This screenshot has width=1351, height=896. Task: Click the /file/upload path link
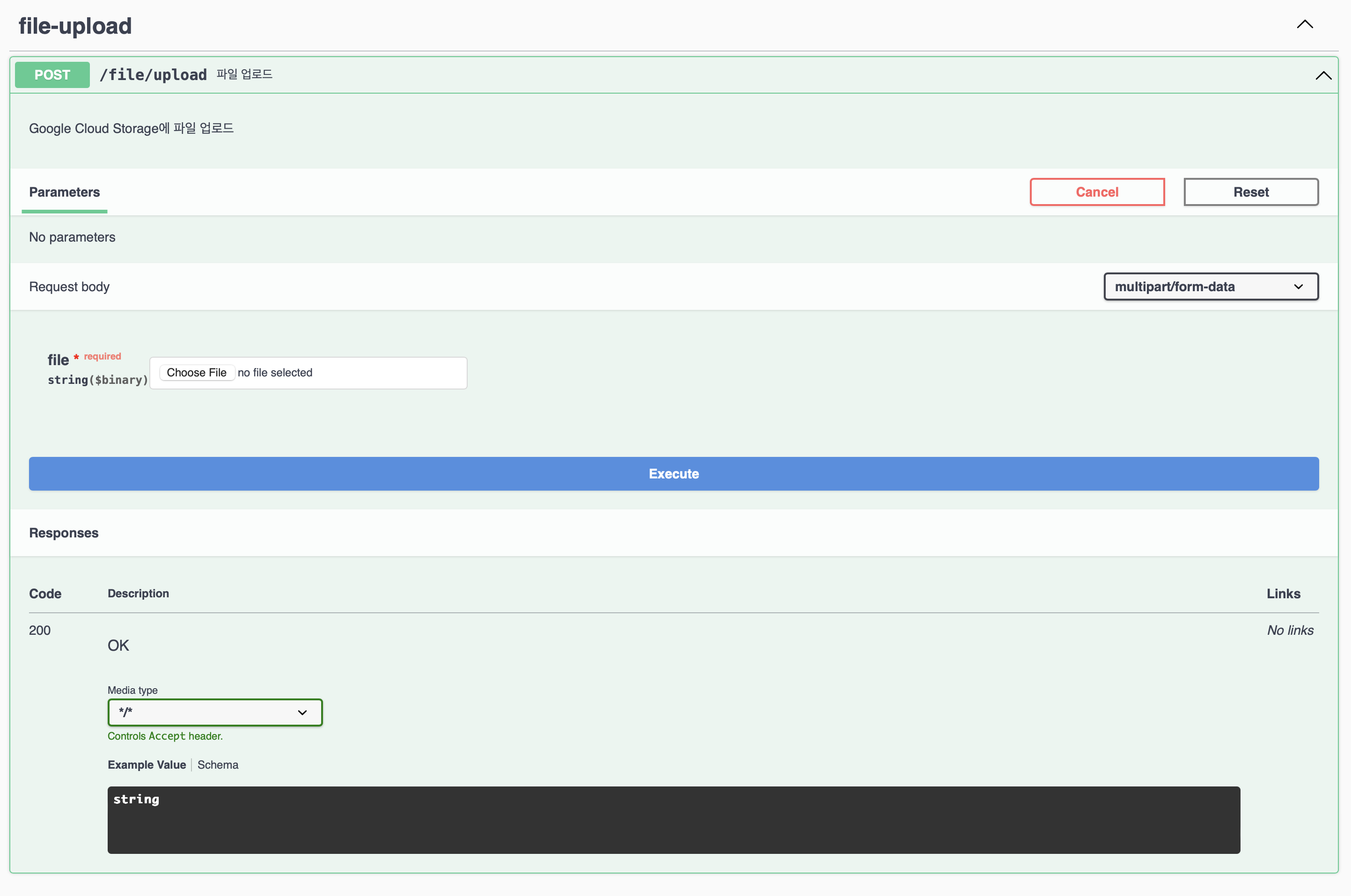[153, 75]
